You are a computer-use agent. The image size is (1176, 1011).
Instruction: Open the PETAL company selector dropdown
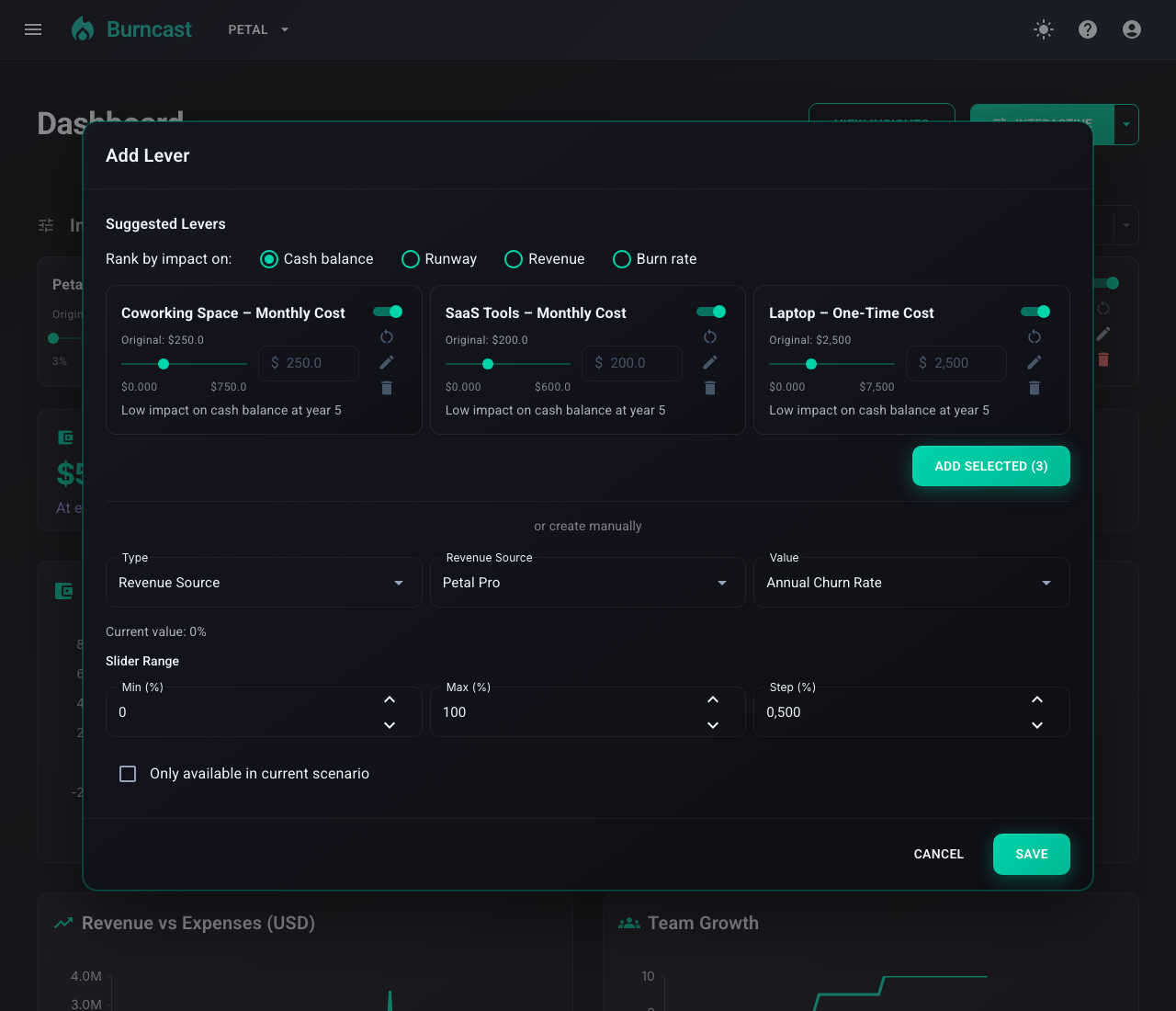tap(258, 29)
